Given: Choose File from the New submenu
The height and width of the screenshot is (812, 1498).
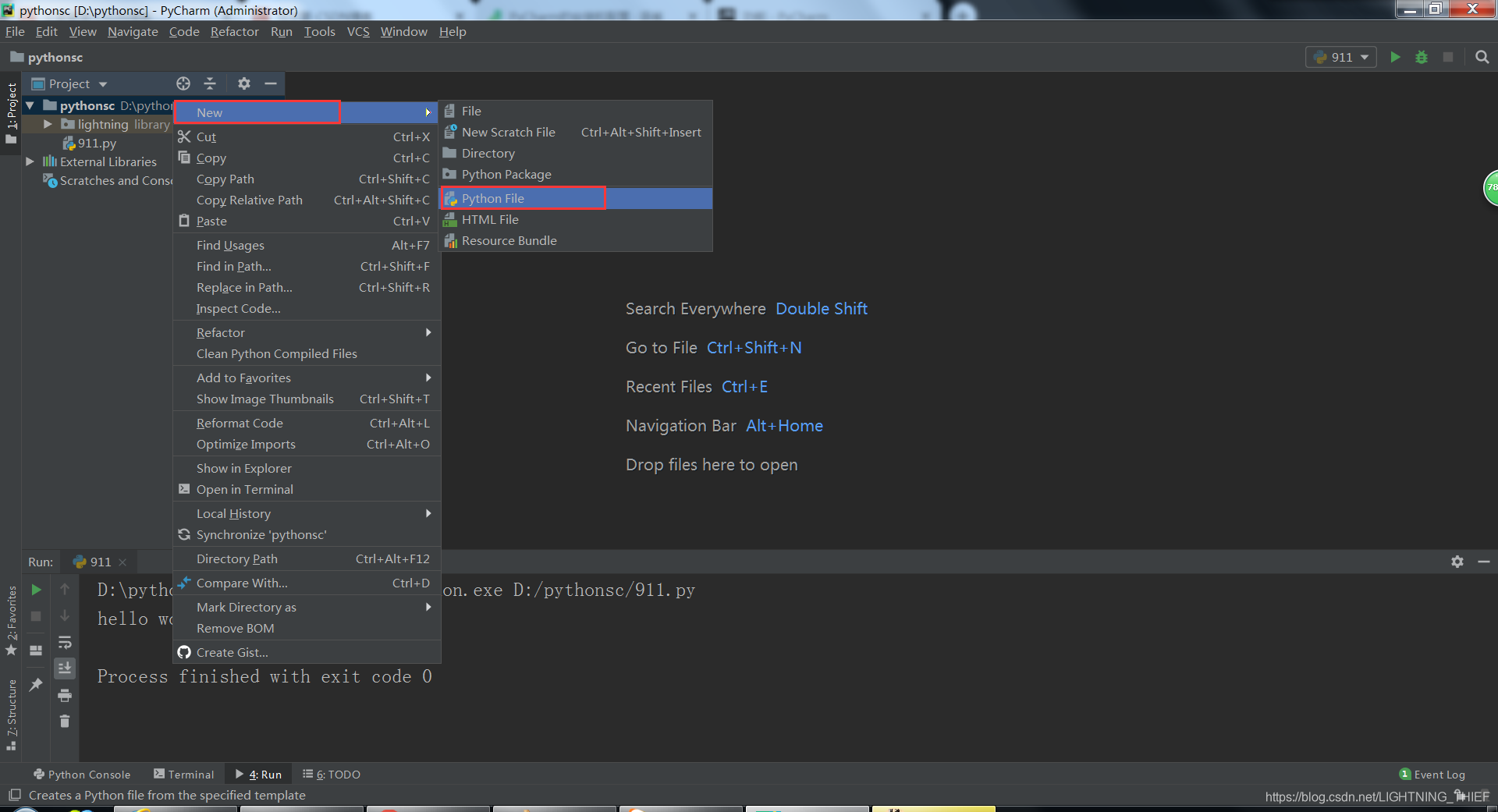Looking at the screenshot, I should (577, 111).
